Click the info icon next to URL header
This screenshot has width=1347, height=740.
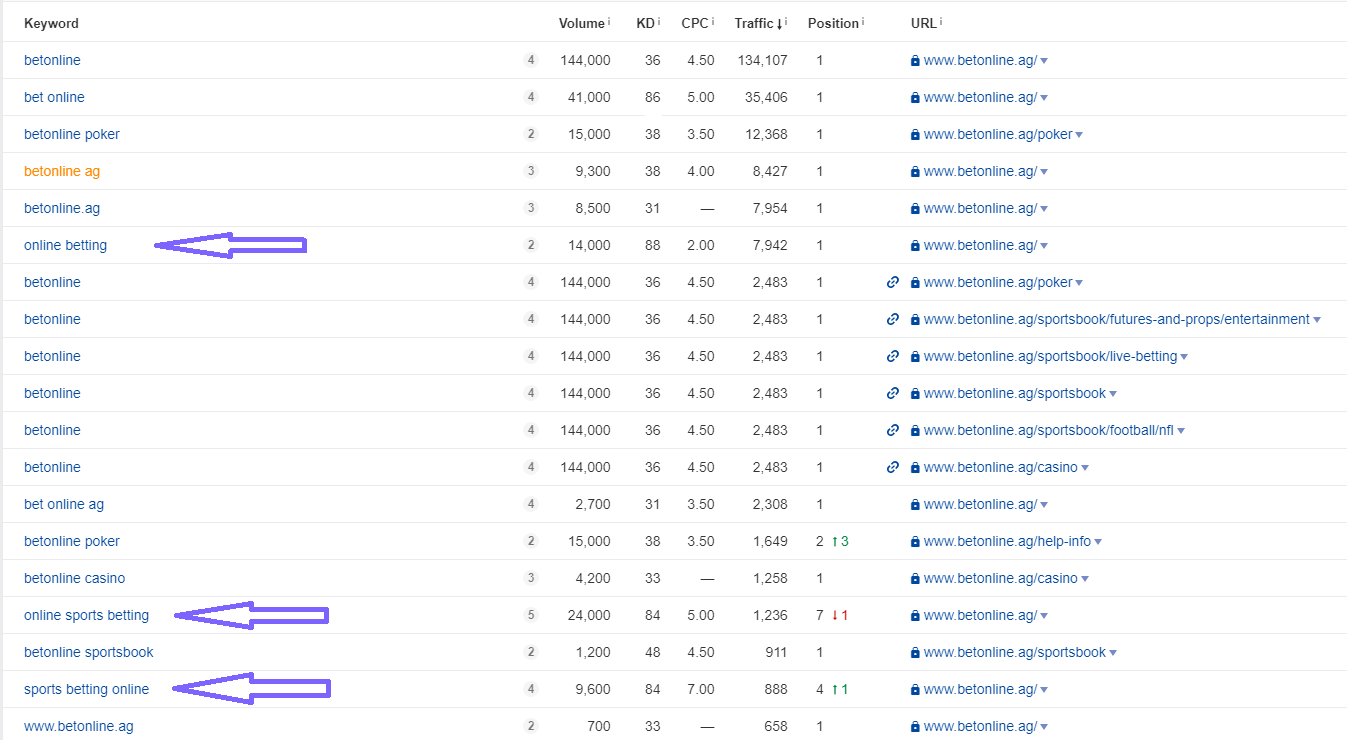click(x=941, y=21)
